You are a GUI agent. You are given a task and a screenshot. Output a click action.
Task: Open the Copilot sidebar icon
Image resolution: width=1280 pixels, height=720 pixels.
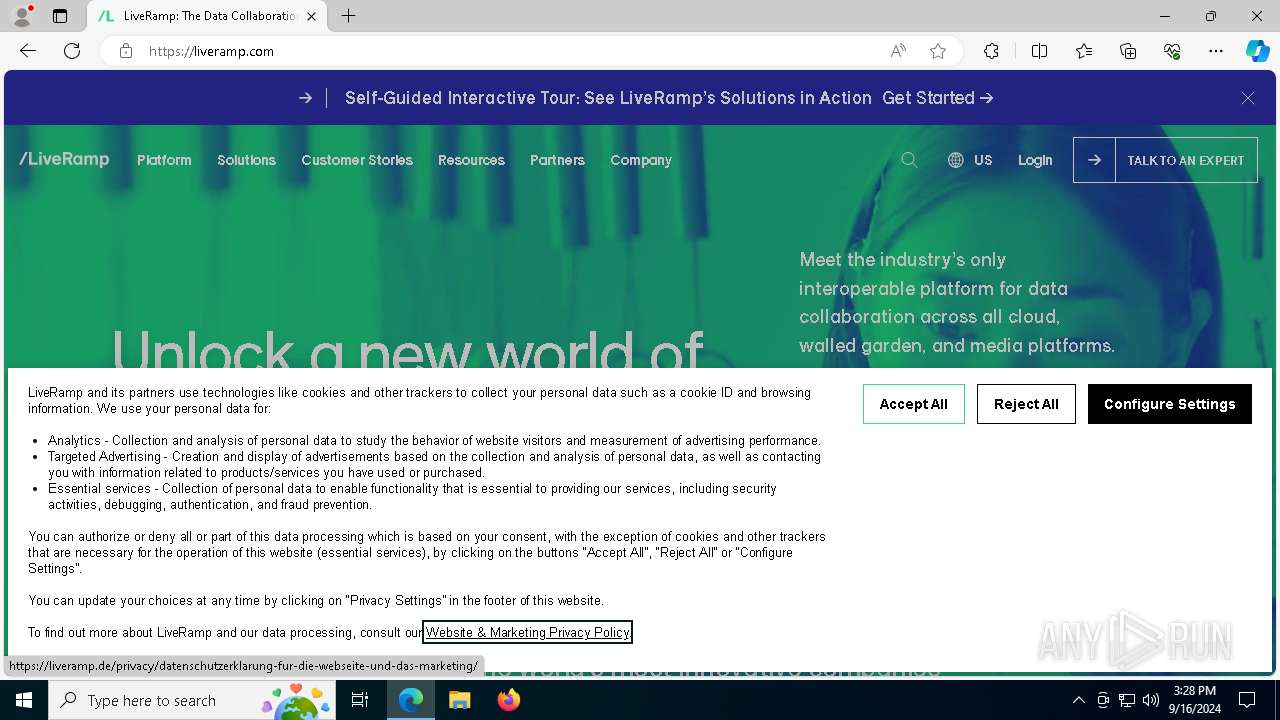pos(1257,51)
